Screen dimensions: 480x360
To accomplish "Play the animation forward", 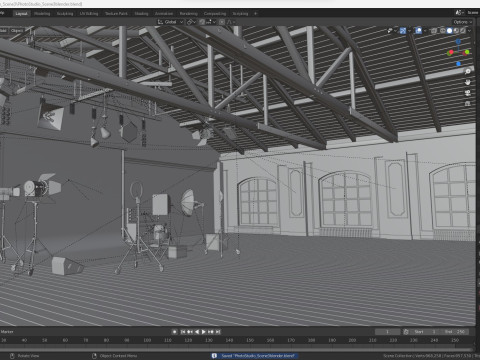I will pos(203,332).
